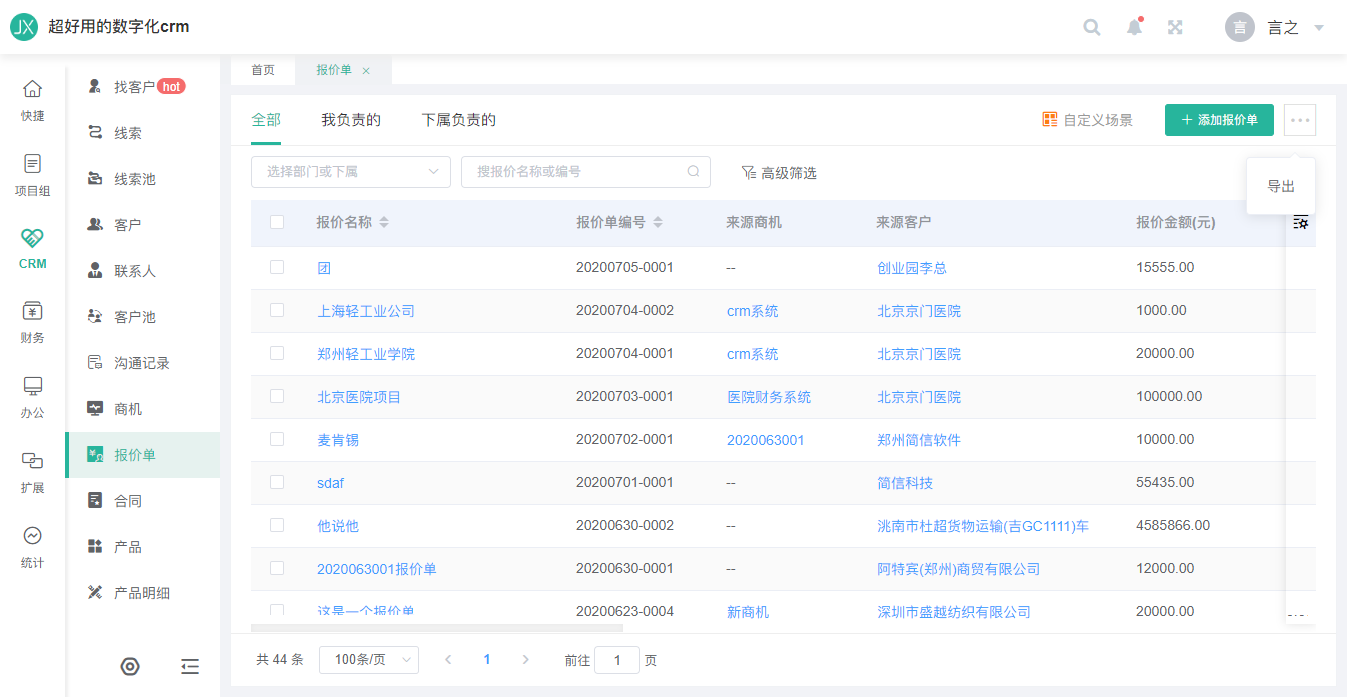Open the 上海轻工业公司 quote link

[x=366, y=311]
